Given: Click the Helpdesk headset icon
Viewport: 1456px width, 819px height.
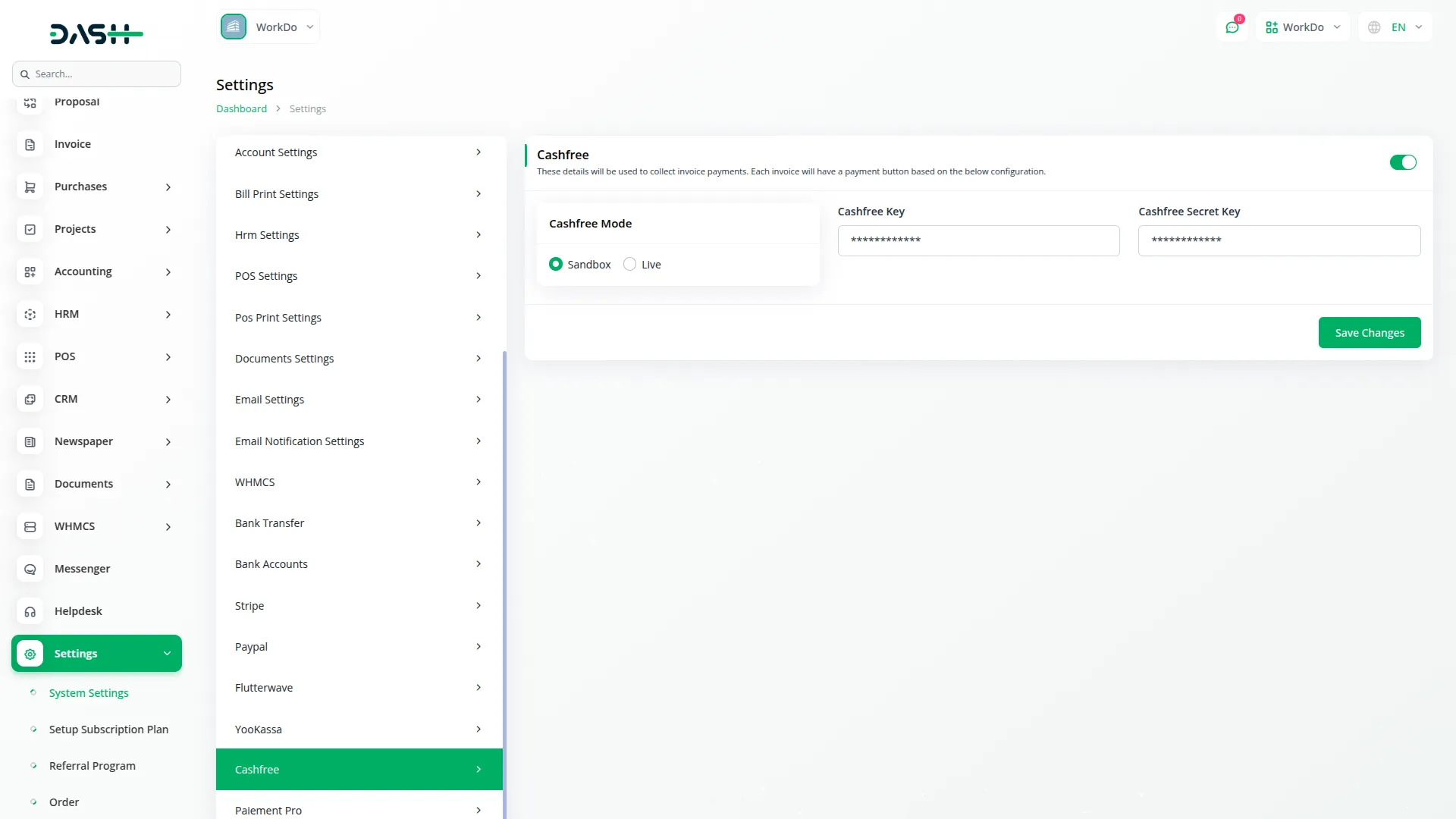Looking at the screenshot, I should pyautogui.click(x=30, y=611).
